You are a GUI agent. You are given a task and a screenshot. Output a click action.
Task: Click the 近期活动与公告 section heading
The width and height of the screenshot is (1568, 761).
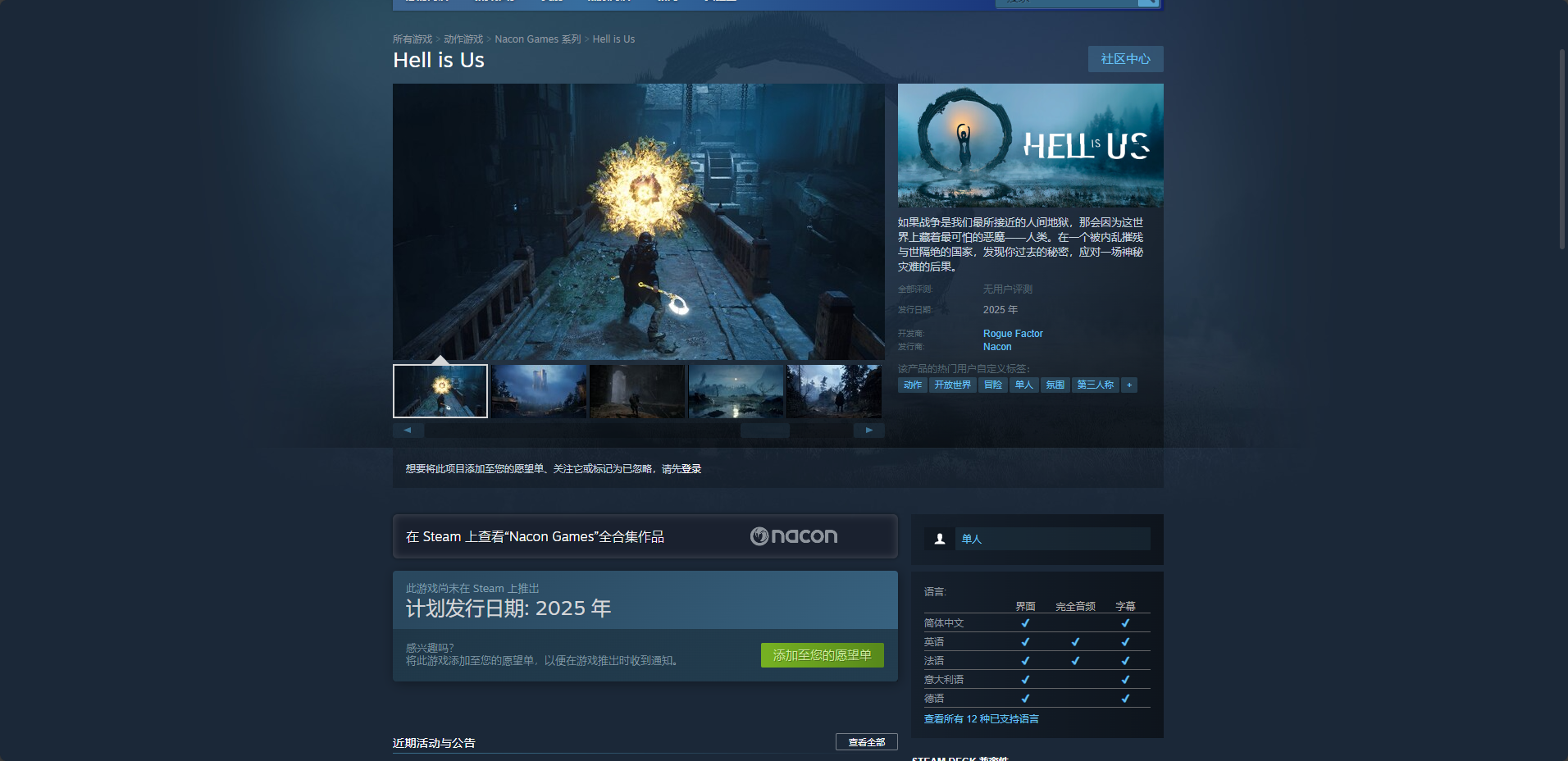point(434,743)
